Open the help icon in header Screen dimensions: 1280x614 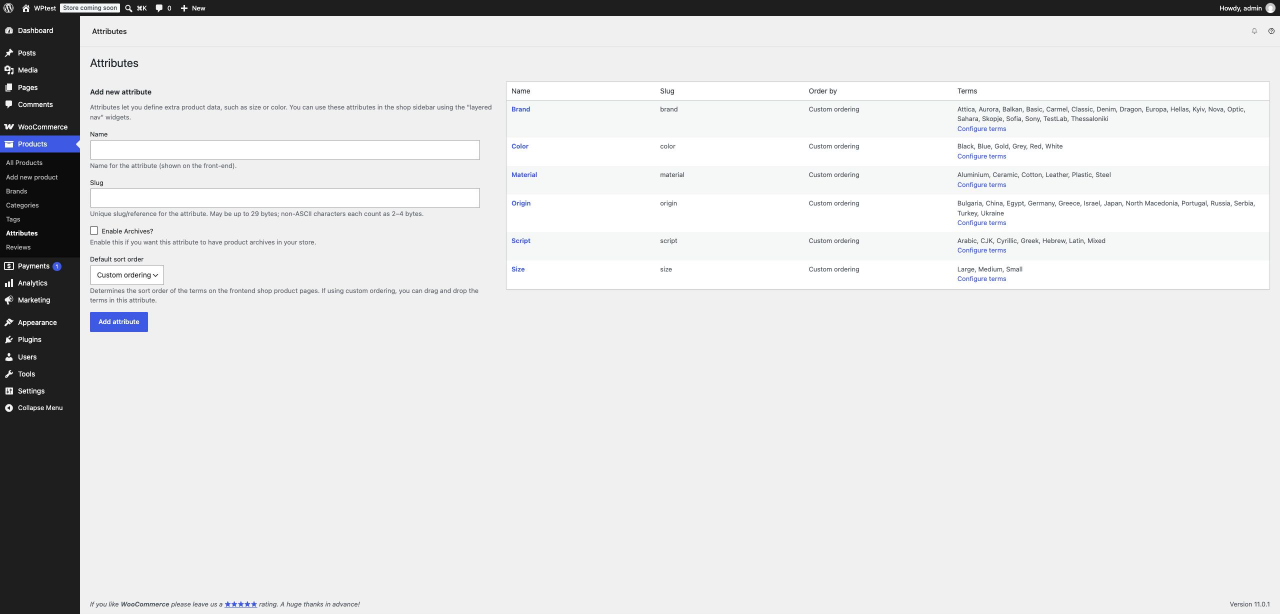click(x=1271, y=31)
